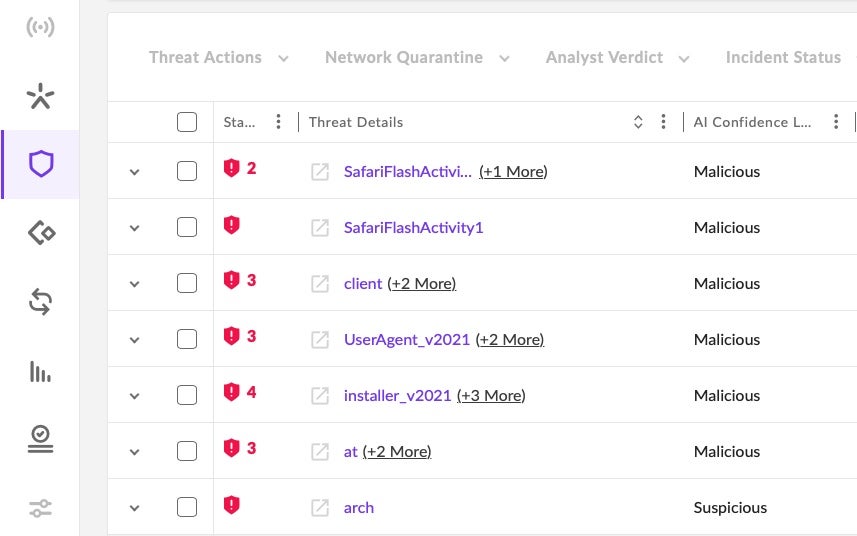The image size is (857, 536).
Task: Sort by the Threat Details column arrows
Action: tap(638, 122)
